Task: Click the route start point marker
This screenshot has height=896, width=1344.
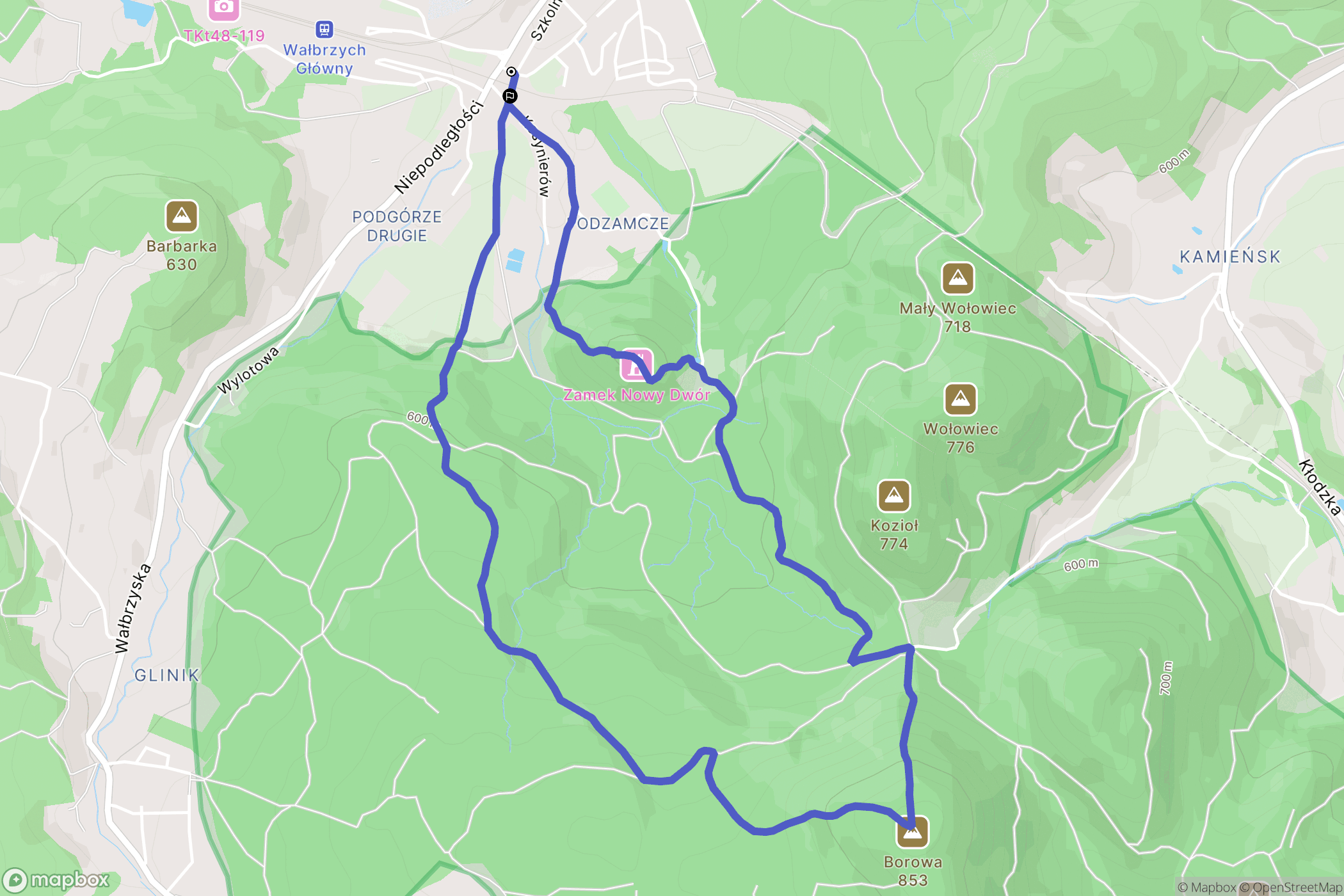Action: pos(511,72)
